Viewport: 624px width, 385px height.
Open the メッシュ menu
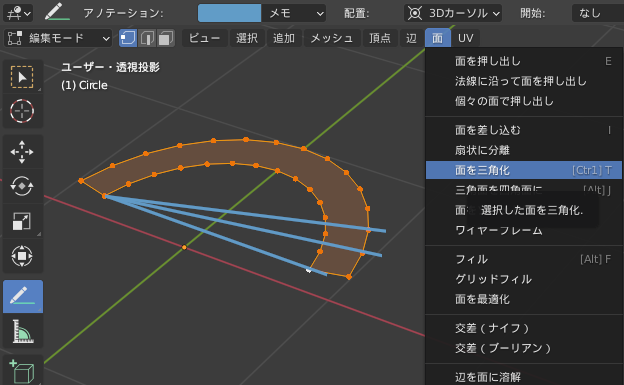tap(332, 38)
